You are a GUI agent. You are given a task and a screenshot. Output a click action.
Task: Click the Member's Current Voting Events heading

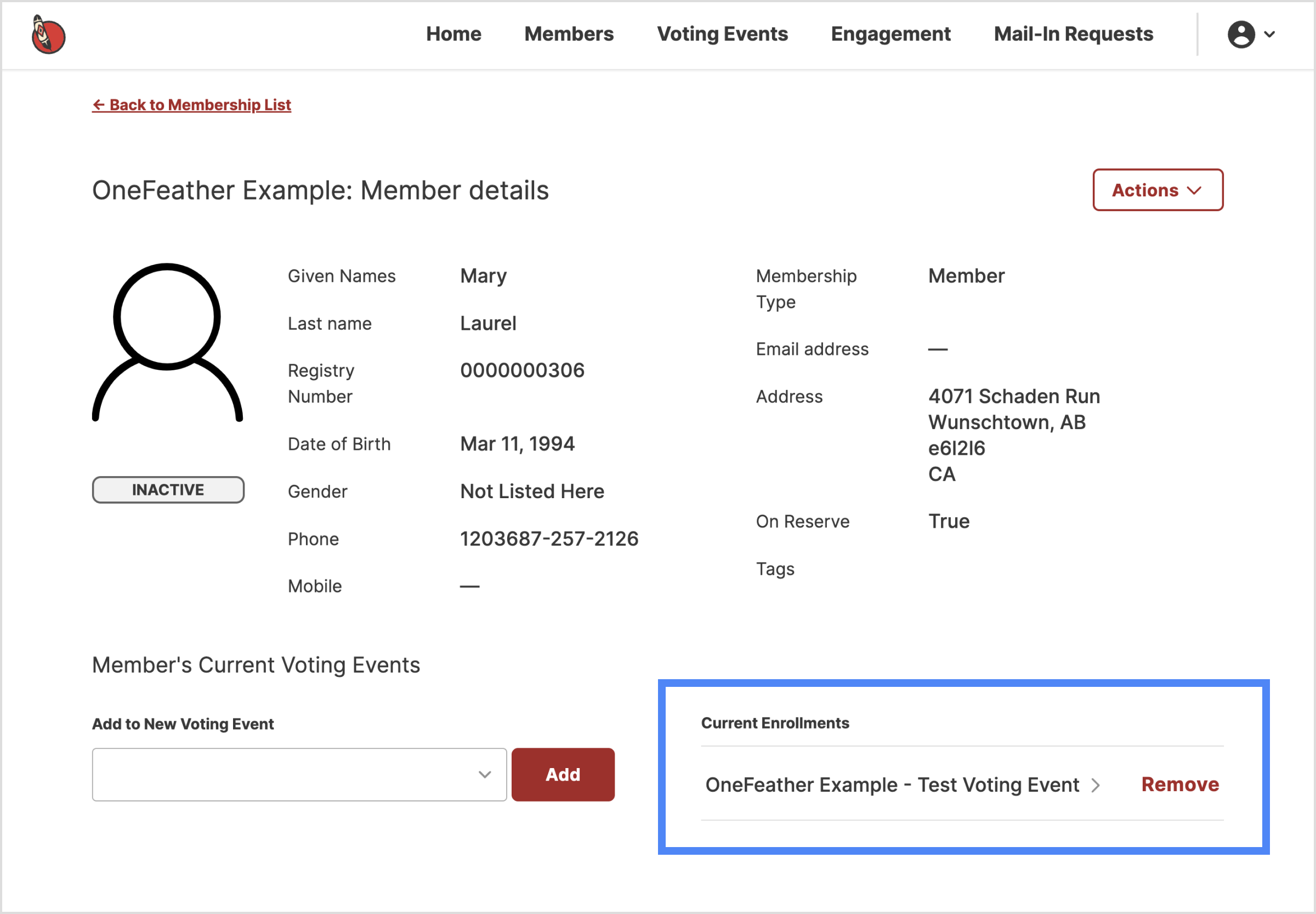click(256, 665)
